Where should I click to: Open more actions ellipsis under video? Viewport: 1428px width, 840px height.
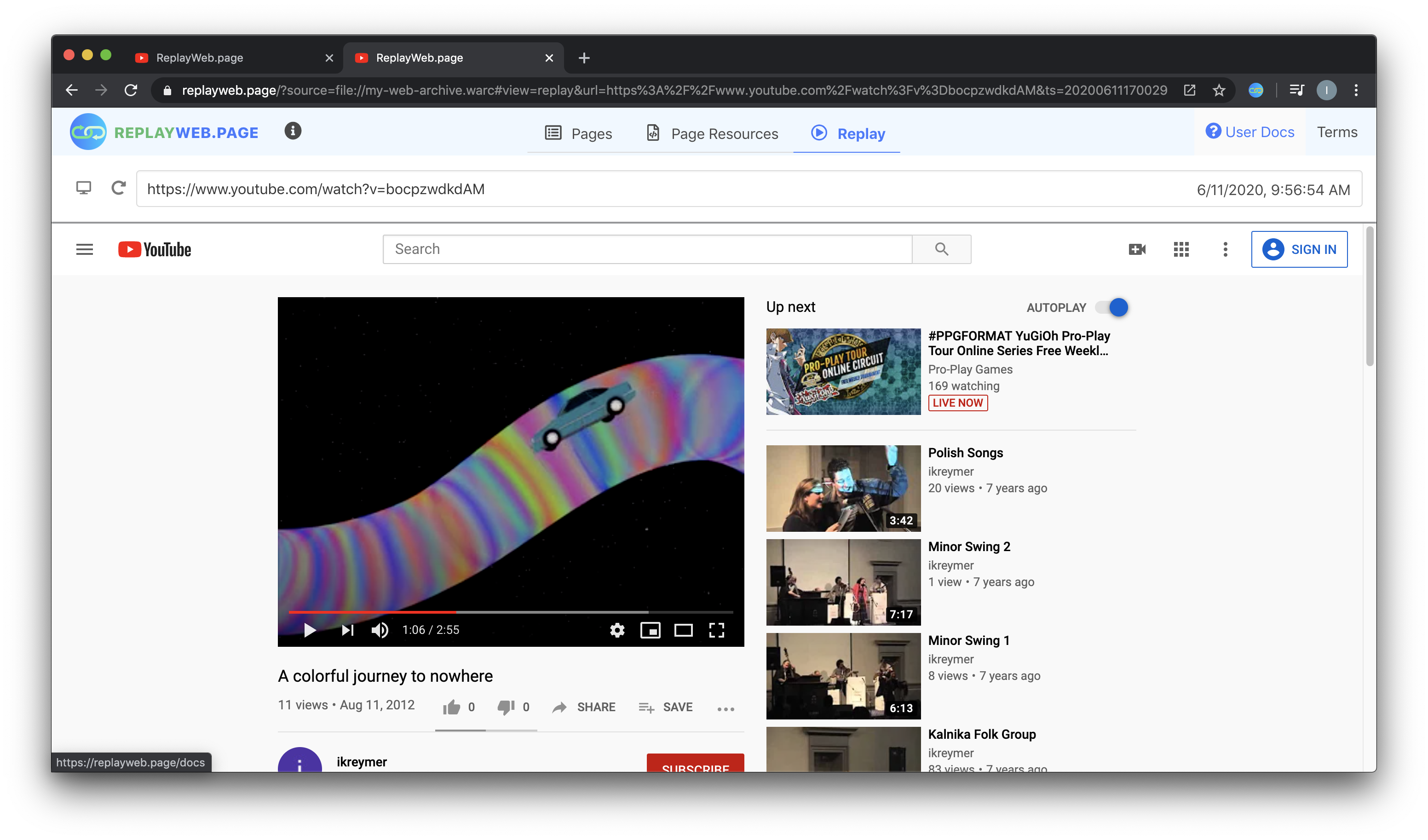point(726,708)
